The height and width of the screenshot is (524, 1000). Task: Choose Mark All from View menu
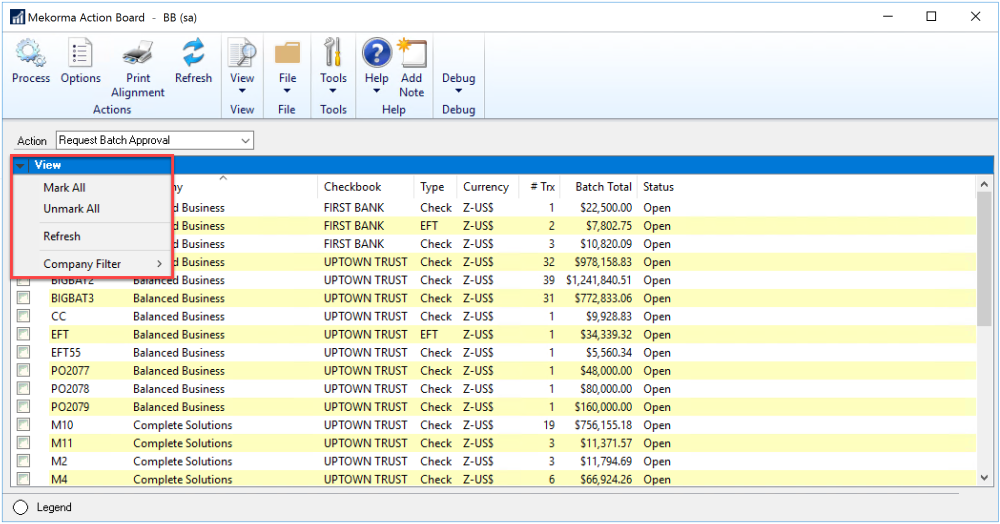pyautogui.click(x=64, y=187)
